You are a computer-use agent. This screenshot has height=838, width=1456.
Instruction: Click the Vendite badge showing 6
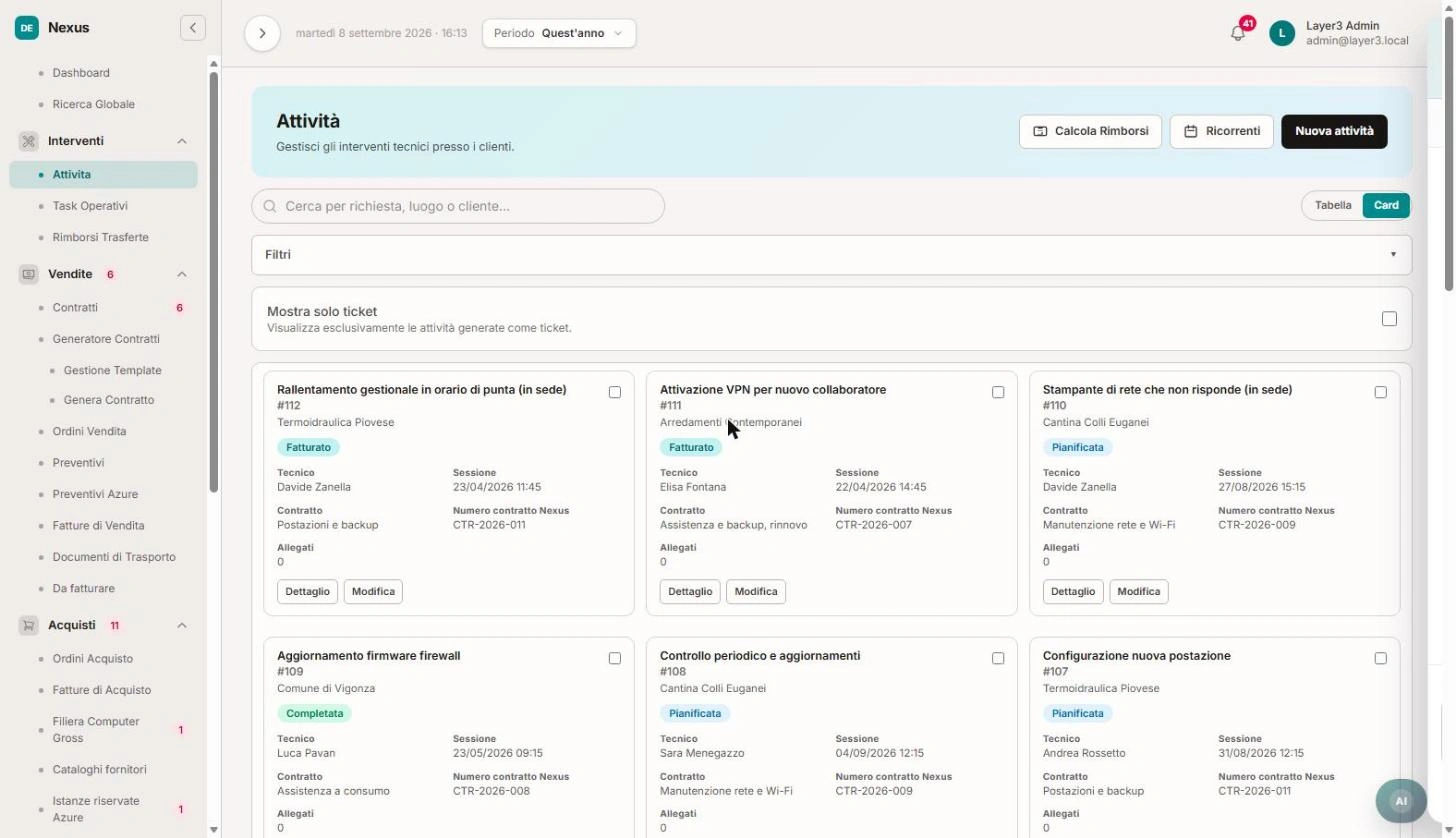click(x=110, y=274)
